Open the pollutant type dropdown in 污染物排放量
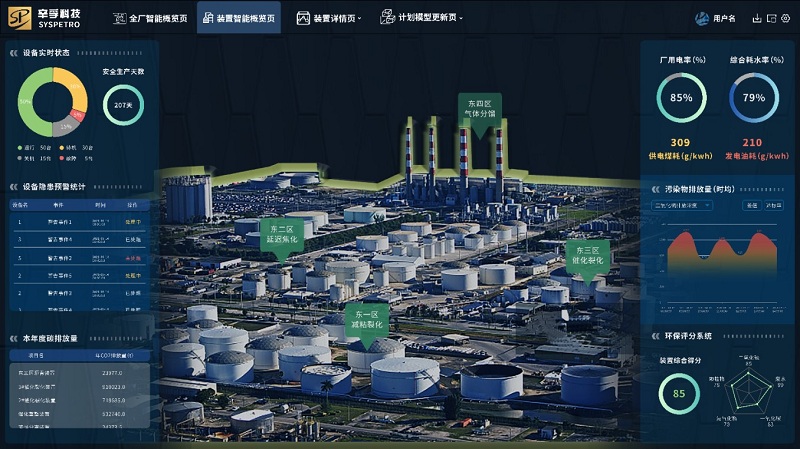 coord(681,205)
